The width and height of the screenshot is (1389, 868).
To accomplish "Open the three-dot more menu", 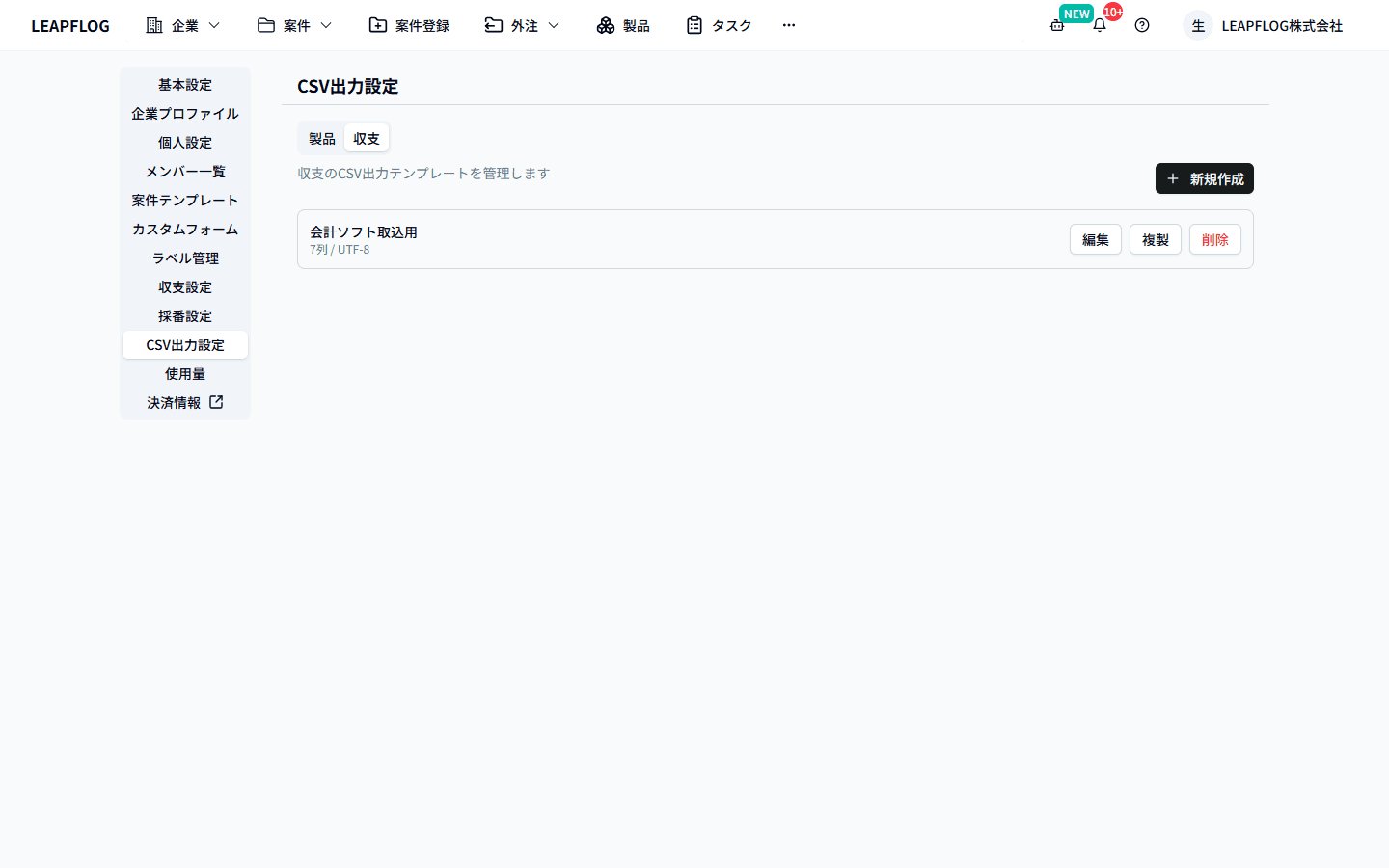I will (x=789, y=25).
